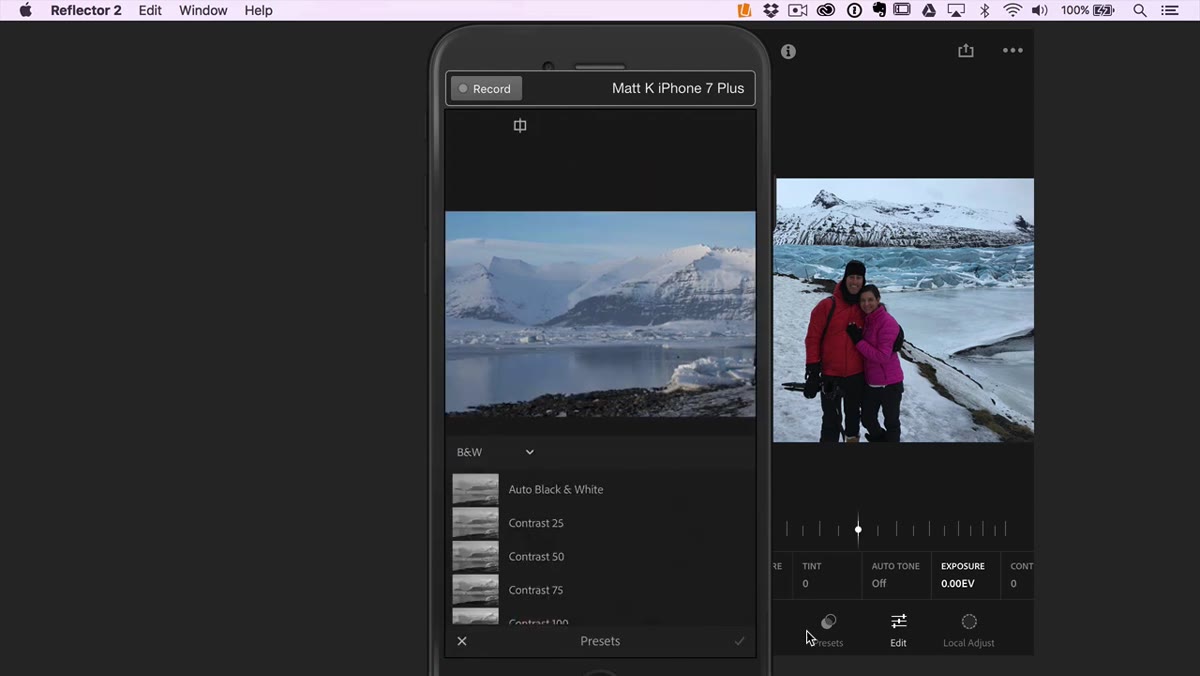Click the 1Password menu bar icon
Image resolution: width=1200 pixels, height=676 pixels.
point(854,10)
